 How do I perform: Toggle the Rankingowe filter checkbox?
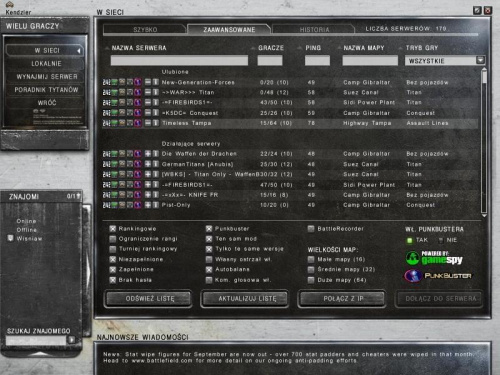coord(113,229)
